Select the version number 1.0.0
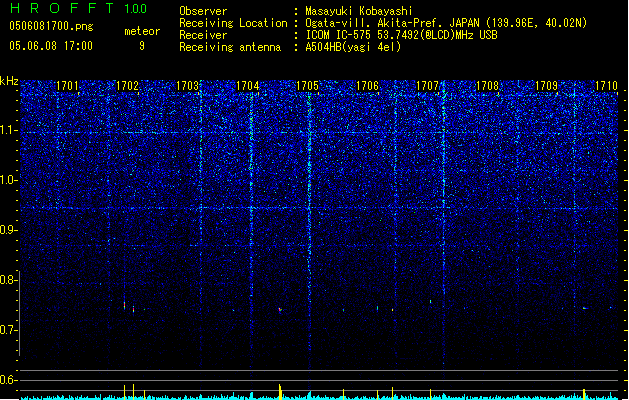The image size is (629, 400). (x=135, y=8)
